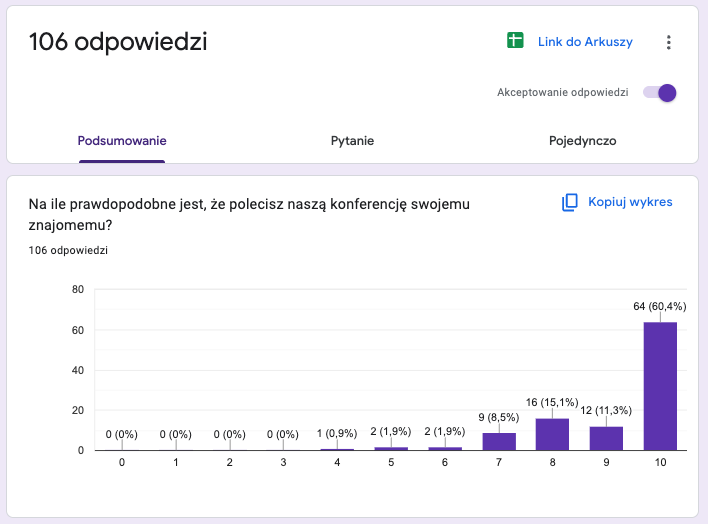Open the three-dot more options menu
The height and width of the screenshot is (524, 708).
coord(669,42)
